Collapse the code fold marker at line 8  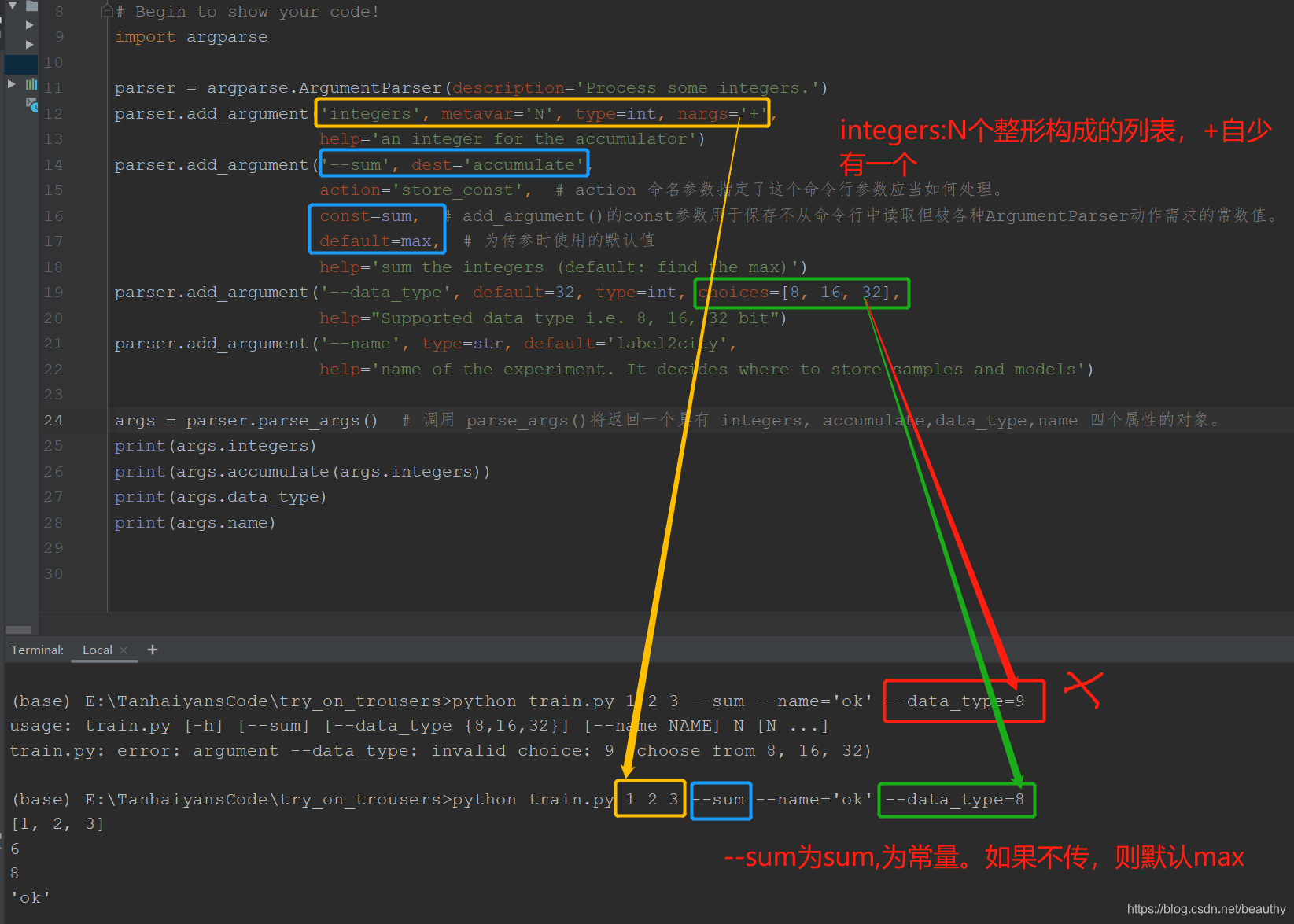pos(107,11)
